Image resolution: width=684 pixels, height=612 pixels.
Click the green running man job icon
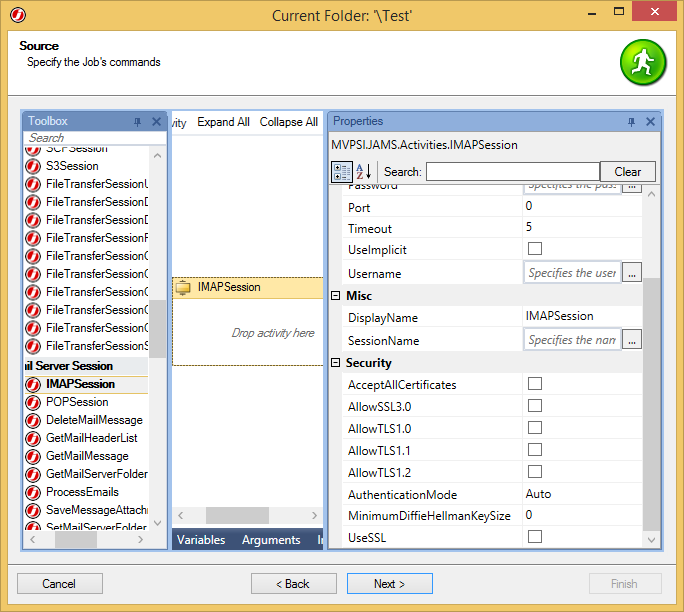pos(643,62)
